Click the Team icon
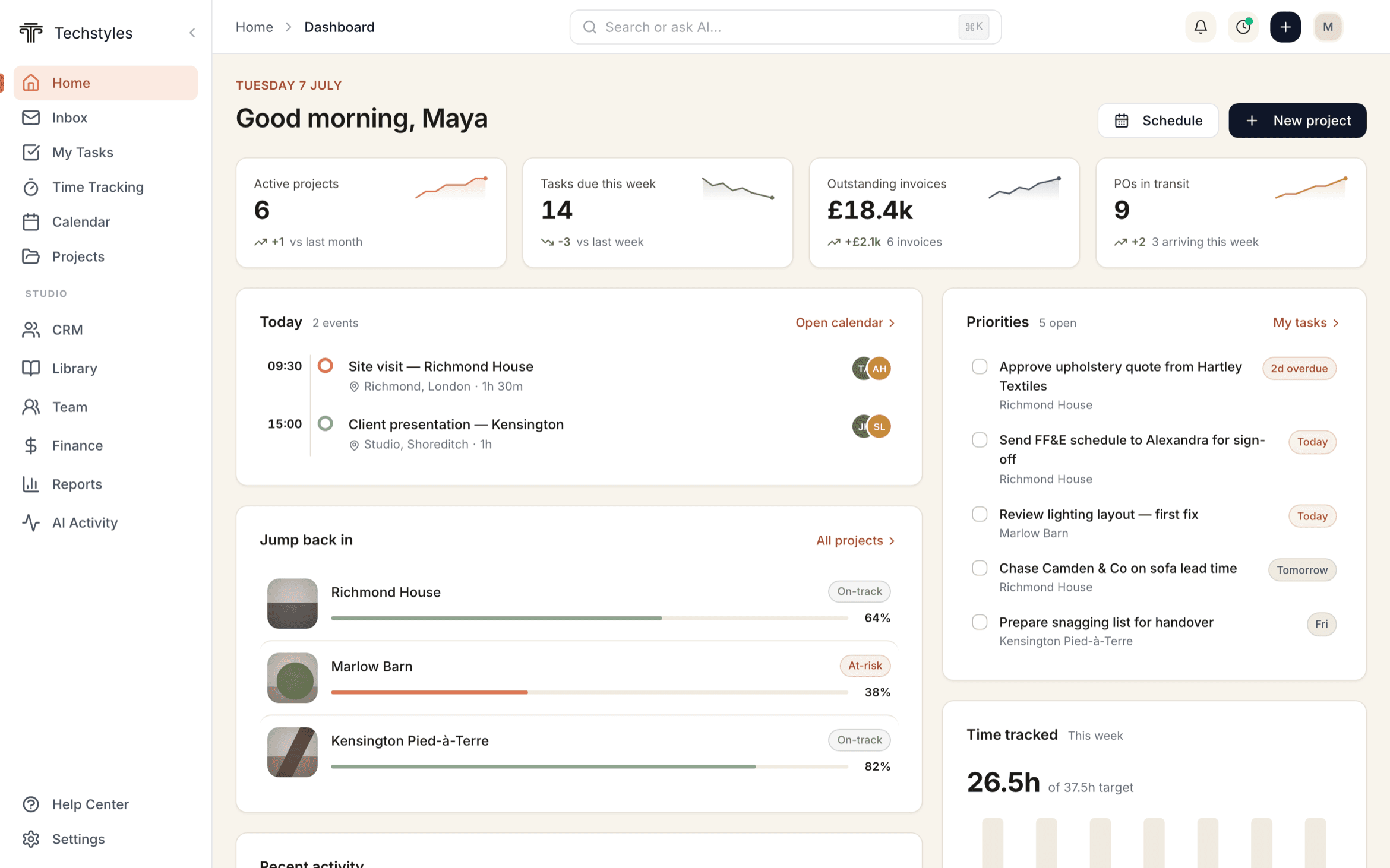The height and width of the screenshot is (868, 1390). coord(31,407)
